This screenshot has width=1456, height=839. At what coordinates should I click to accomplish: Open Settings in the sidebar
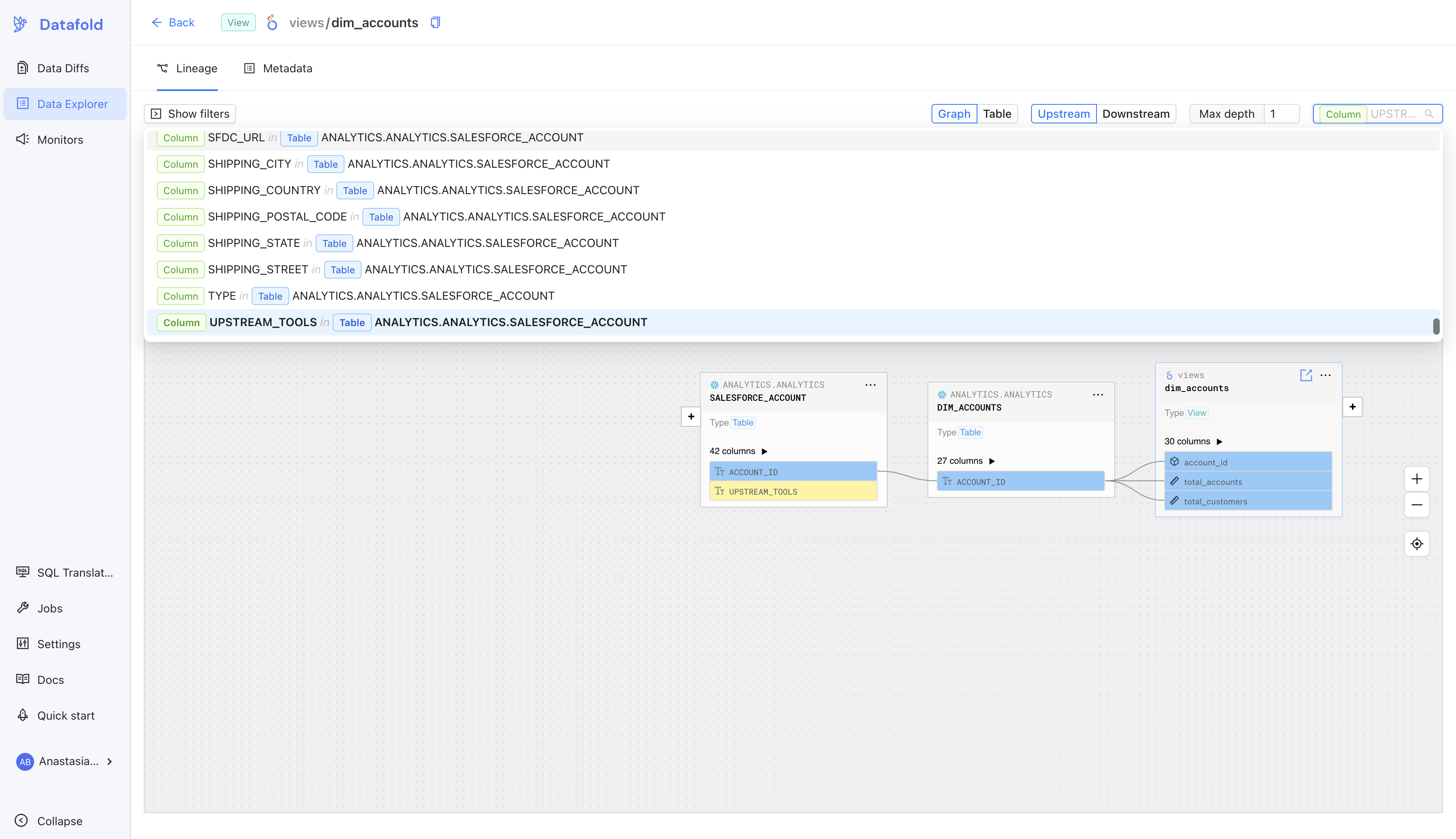pyautogui.click(x=65, y=644)
